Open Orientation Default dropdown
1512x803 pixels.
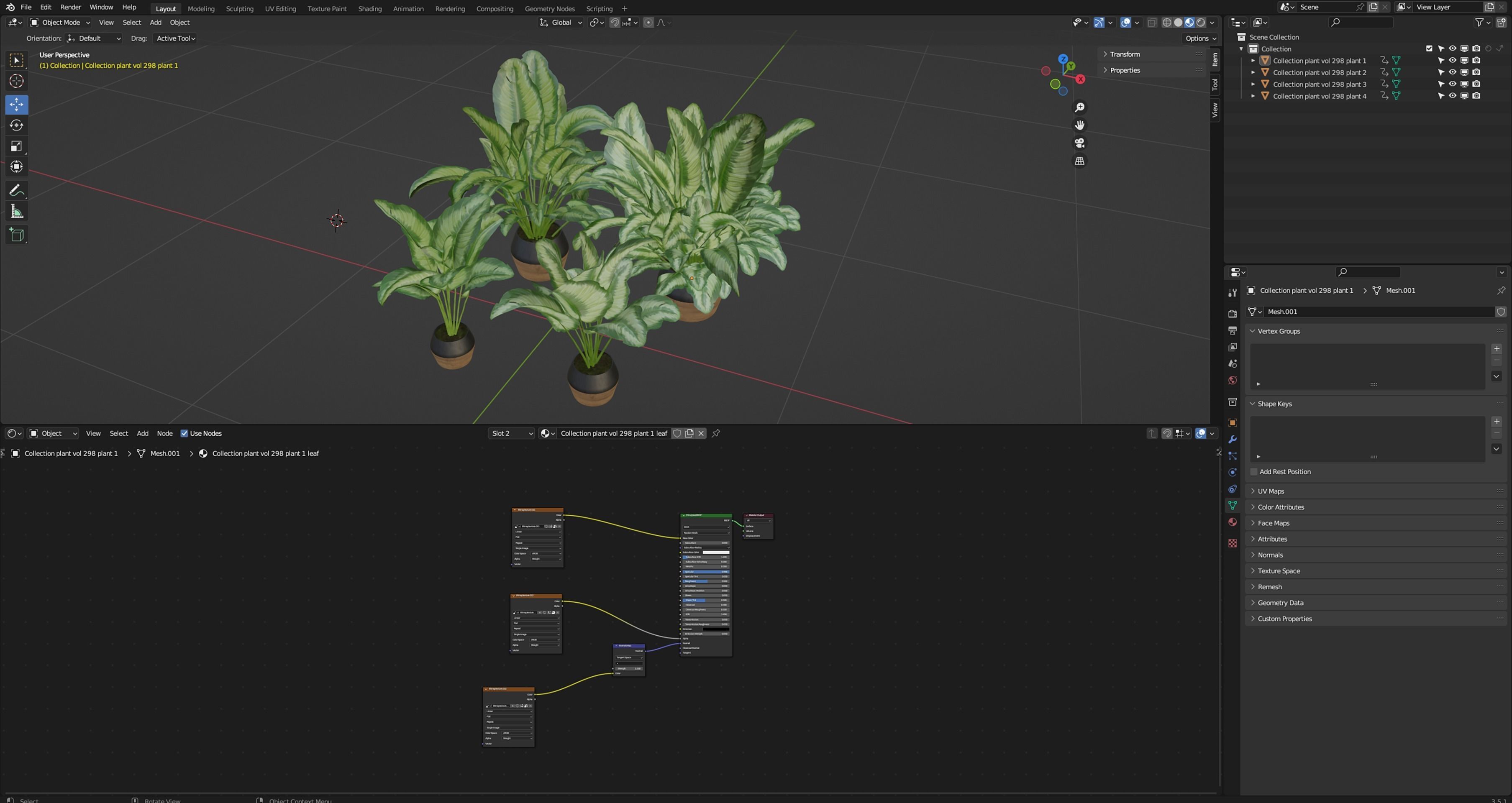point(94,38)
